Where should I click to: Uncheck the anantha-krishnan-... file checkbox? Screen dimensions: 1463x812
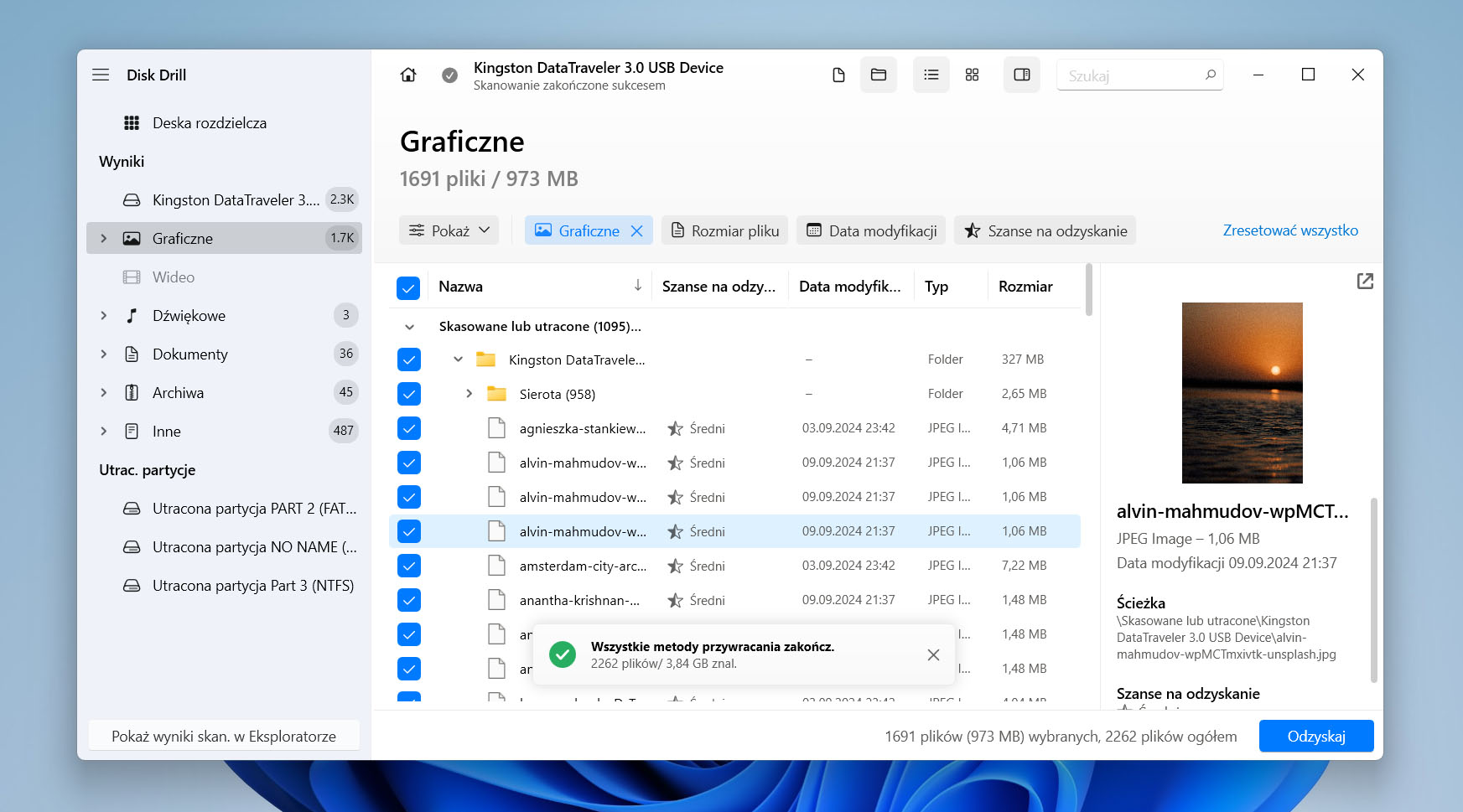click(408, 600)
